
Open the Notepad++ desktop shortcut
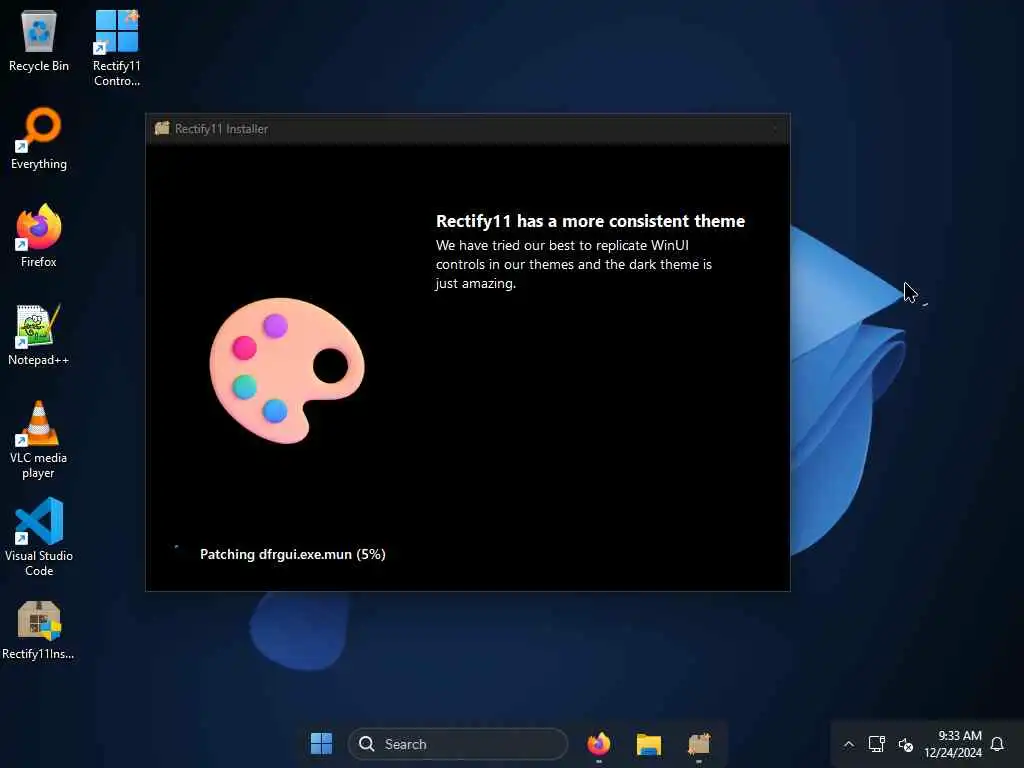coord(39,334)
